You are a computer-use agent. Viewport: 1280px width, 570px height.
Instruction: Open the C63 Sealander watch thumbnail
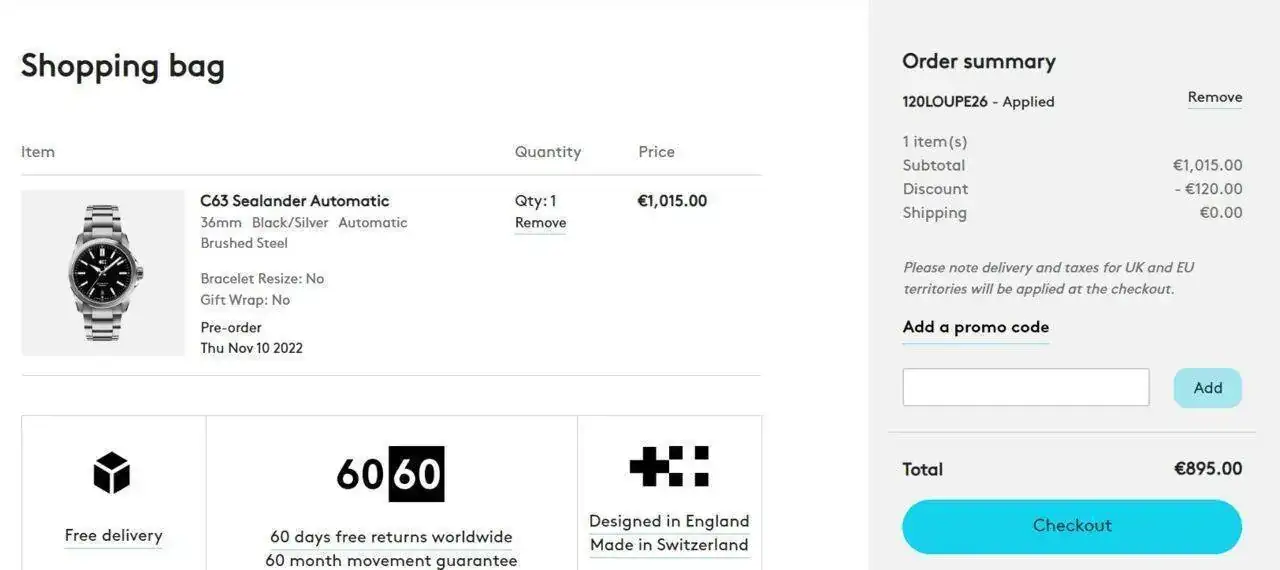(x=103, y=273)
